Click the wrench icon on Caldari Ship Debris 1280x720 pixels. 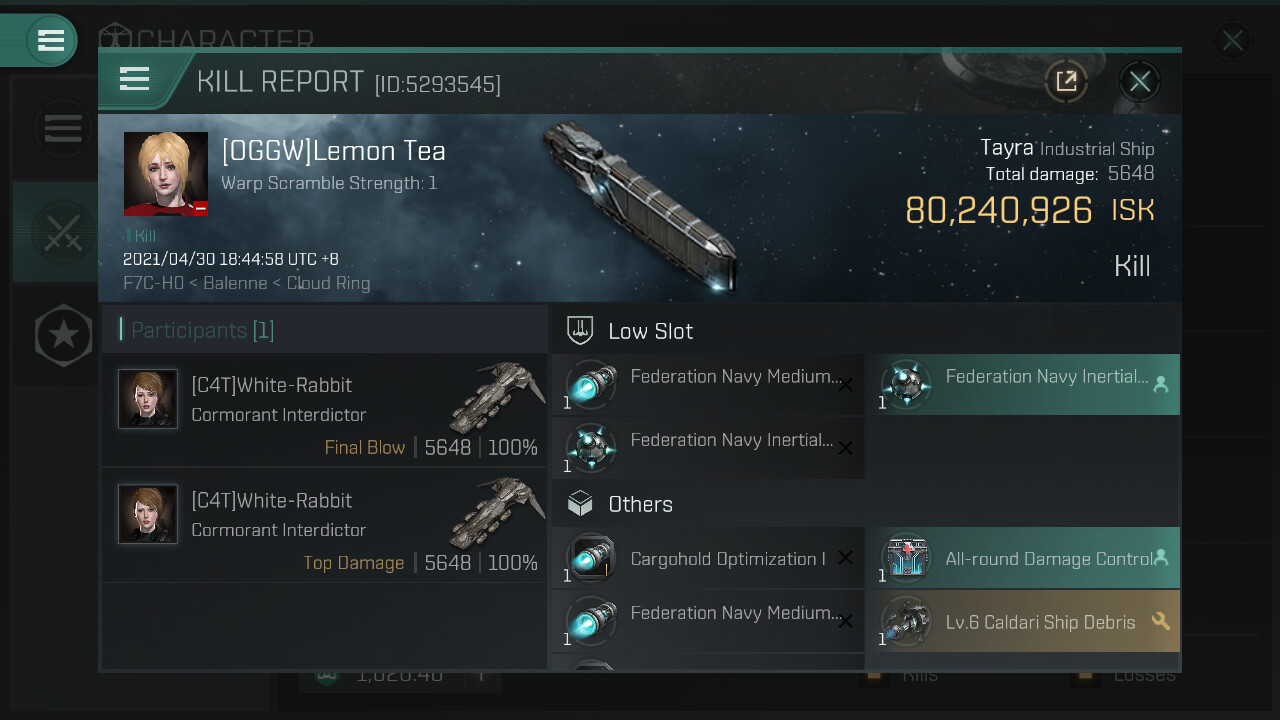click(1160, 622)
